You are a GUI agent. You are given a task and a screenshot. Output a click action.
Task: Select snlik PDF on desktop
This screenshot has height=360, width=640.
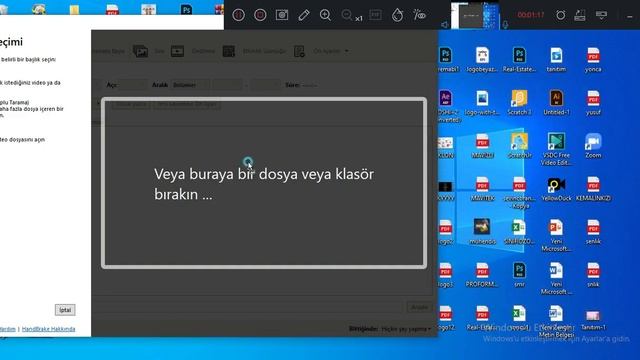[x=593, y=275]
